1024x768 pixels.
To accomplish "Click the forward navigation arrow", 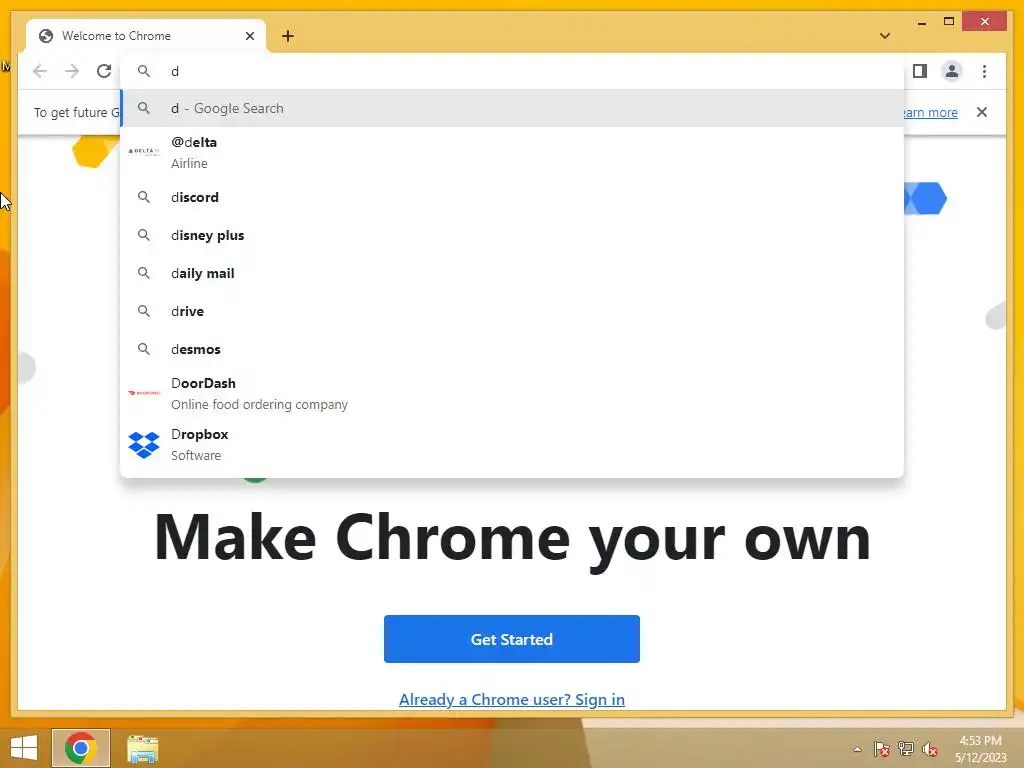I will pos(72,71).
